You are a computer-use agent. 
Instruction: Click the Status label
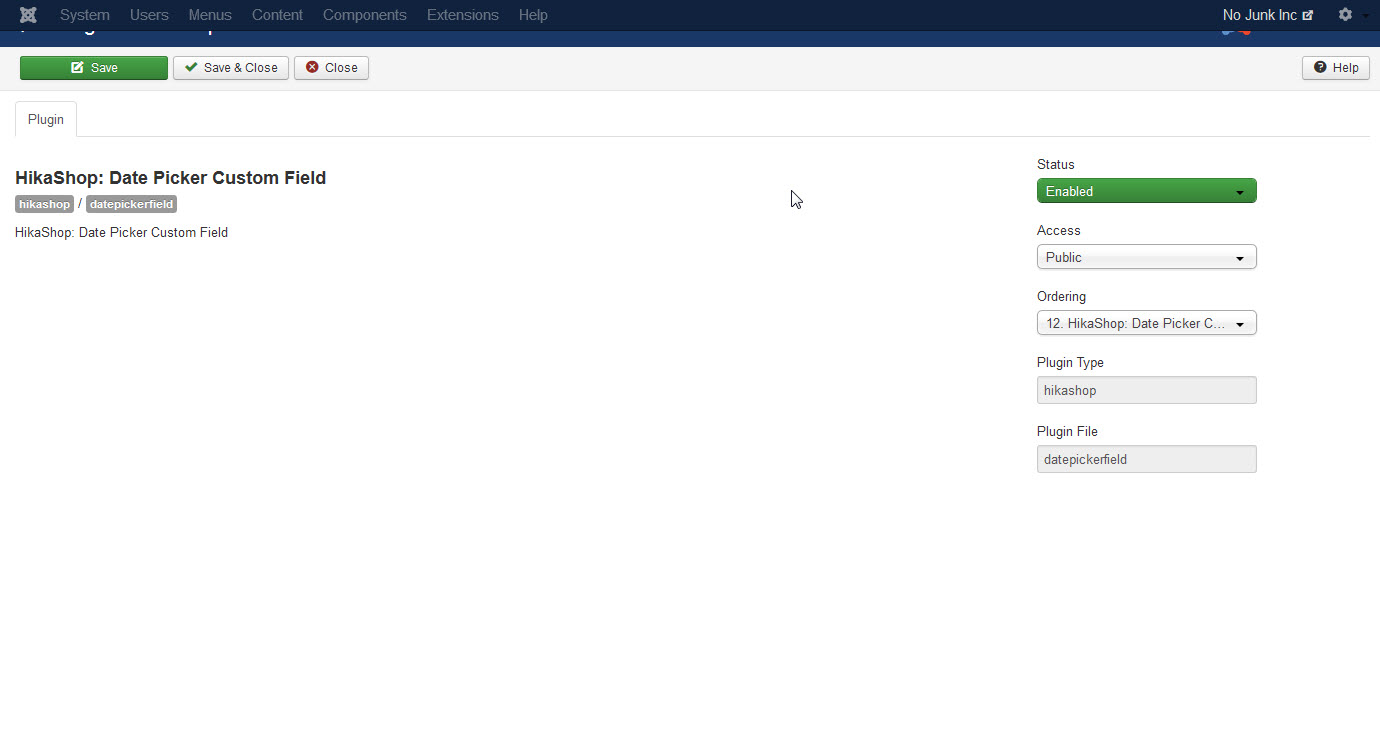click(x=1056, y=165)
